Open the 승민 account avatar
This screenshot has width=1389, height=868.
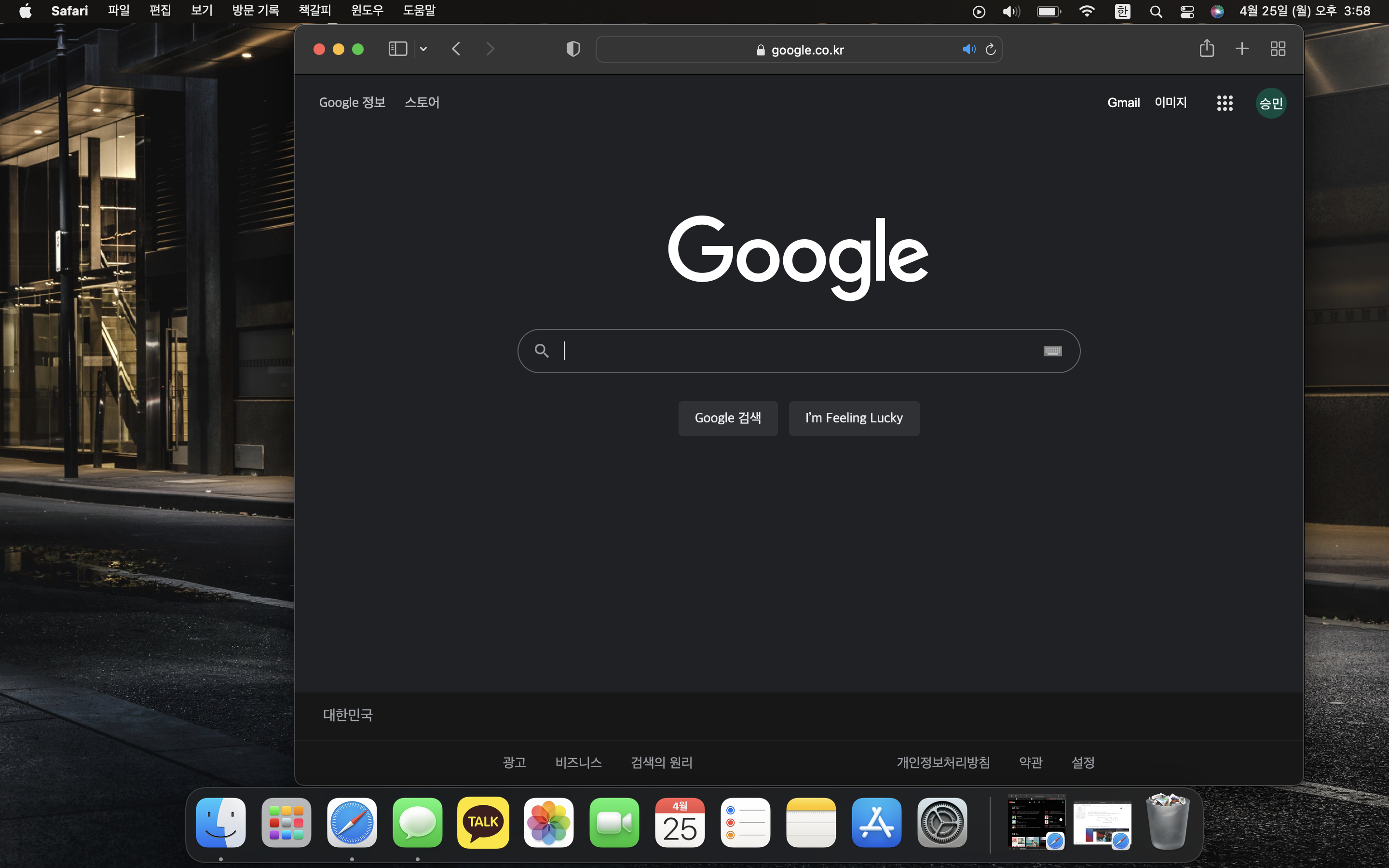tap(1271, 103)
